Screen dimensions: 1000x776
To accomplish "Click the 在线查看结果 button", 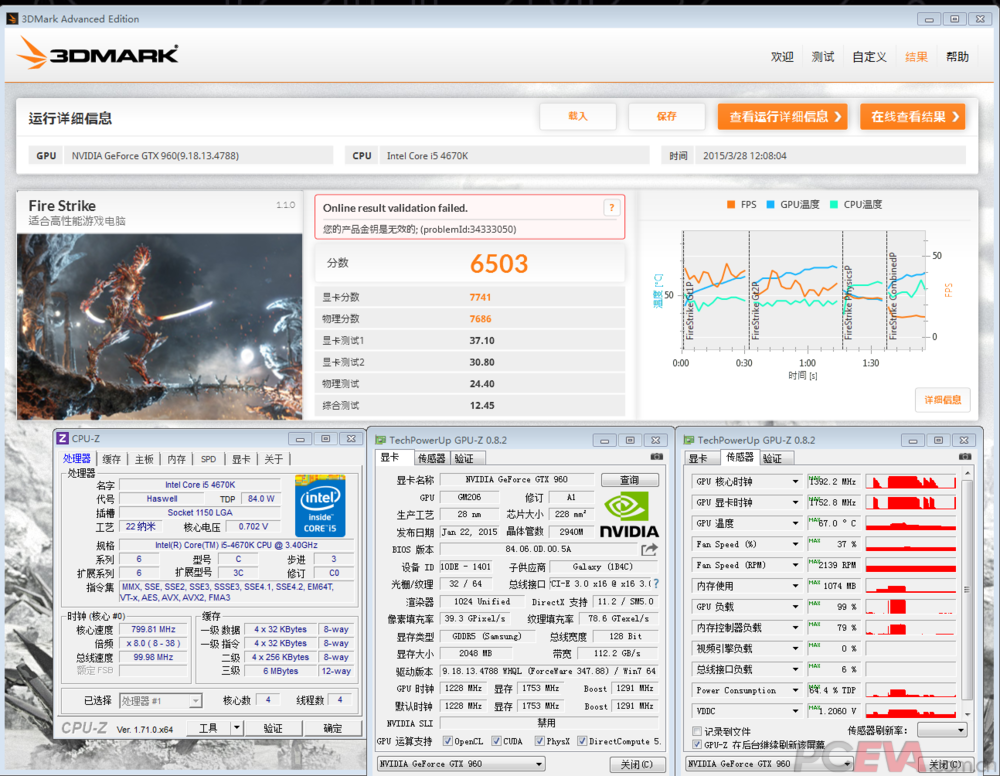I will [x=913, y=117].
